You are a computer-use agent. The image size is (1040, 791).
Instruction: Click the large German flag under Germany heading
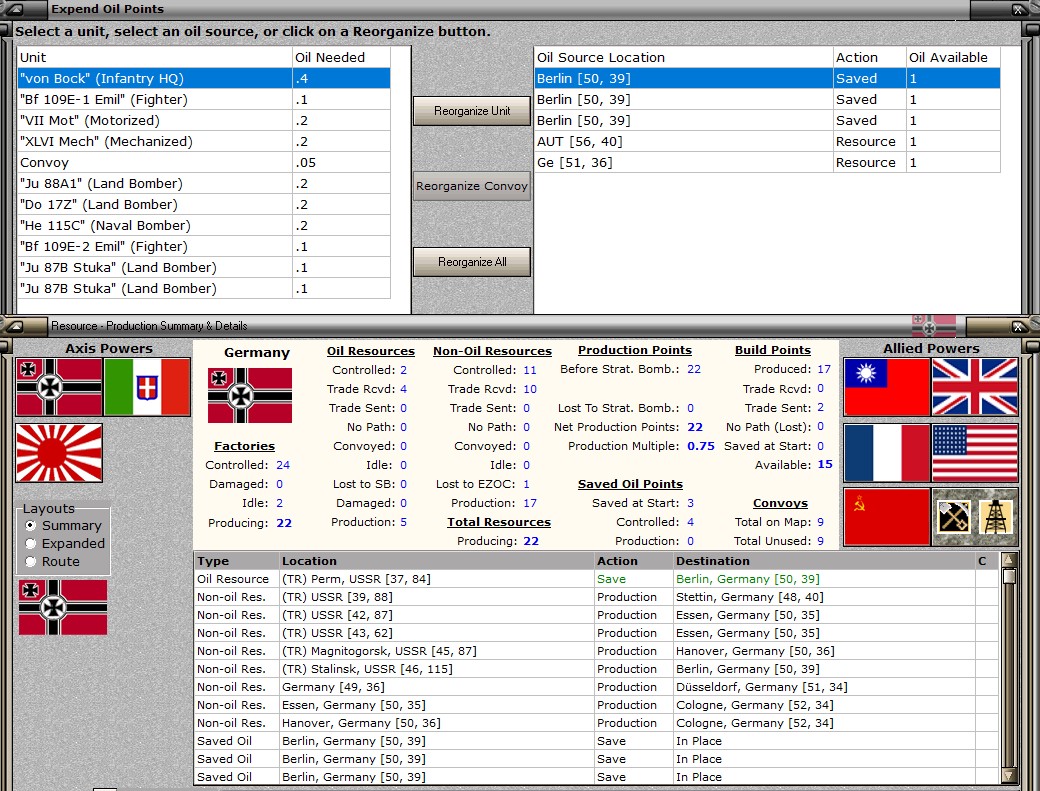[250, 395]
